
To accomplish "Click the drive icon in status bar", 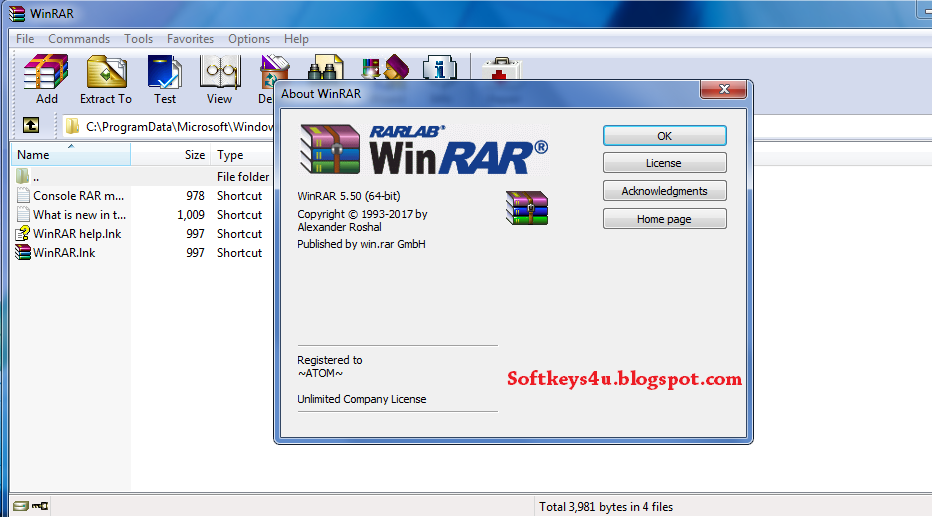I will pos(21,506).
